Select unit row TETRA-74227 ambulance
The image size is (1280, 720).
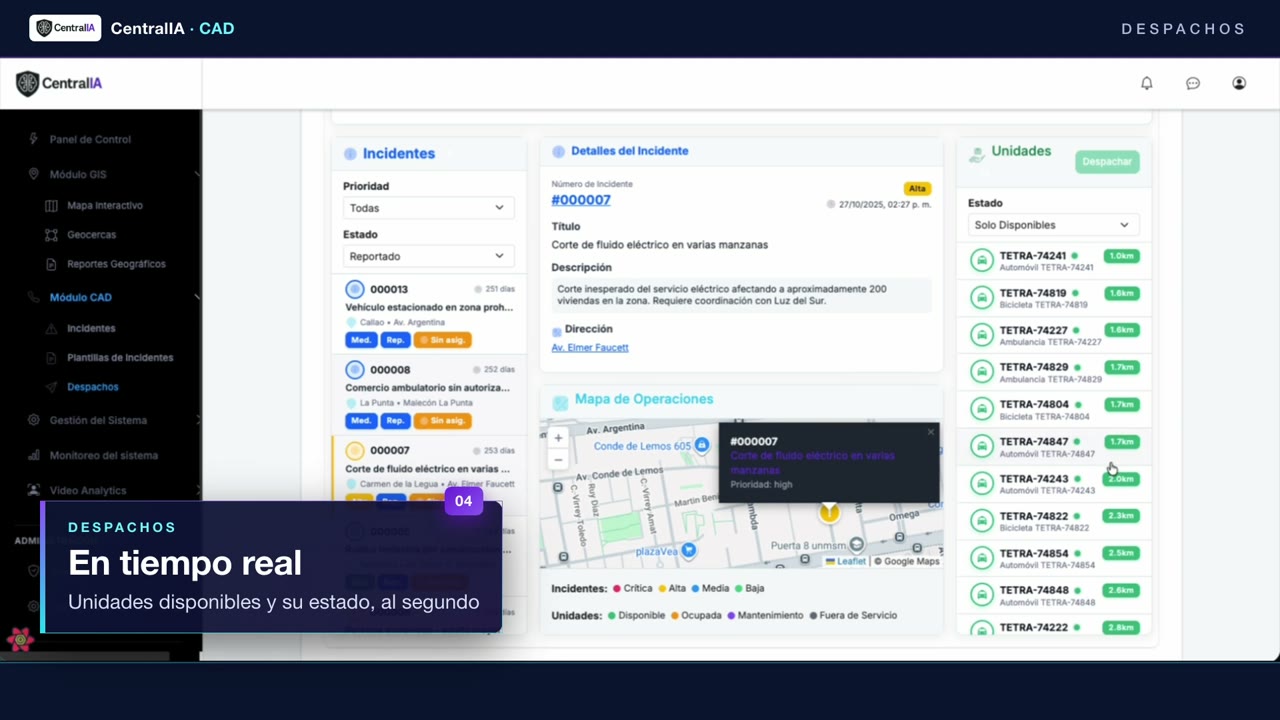point(1054,335)
